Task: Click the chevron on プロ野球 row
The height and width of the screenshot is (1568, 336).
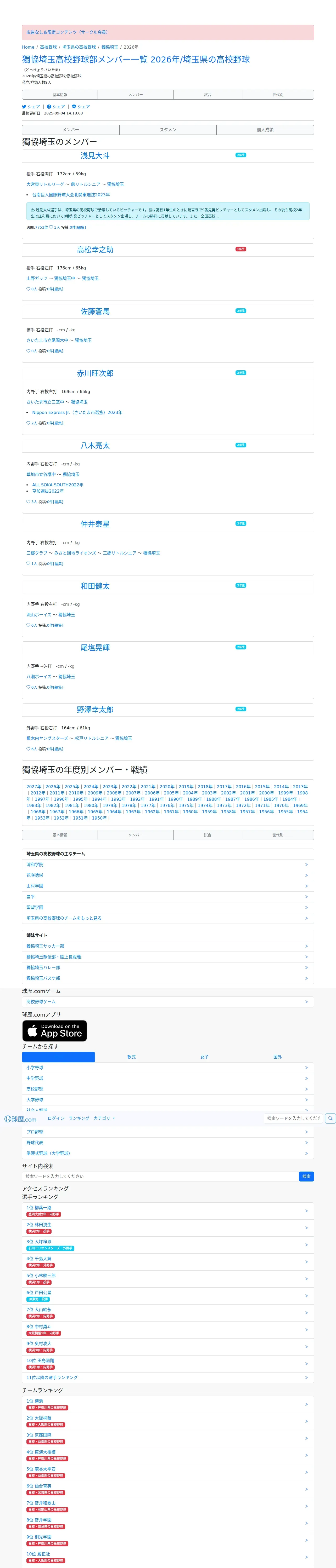Action: (x=306, y=1132)
